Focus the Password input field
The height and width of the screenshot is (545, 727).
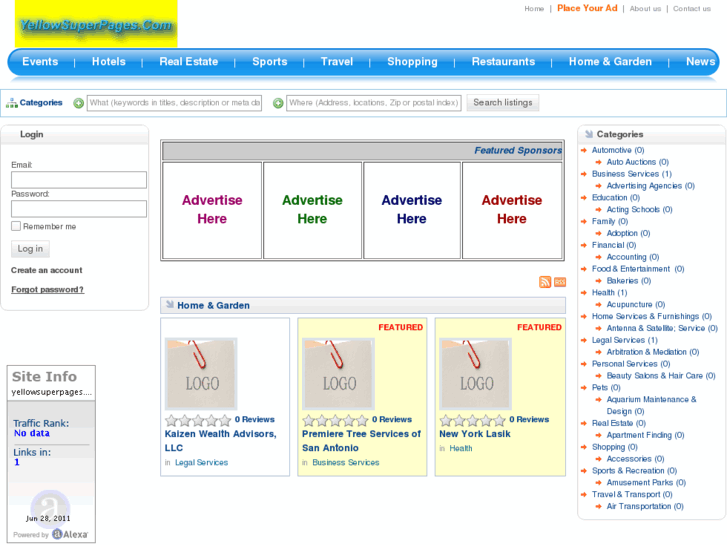tap(79, 209)
